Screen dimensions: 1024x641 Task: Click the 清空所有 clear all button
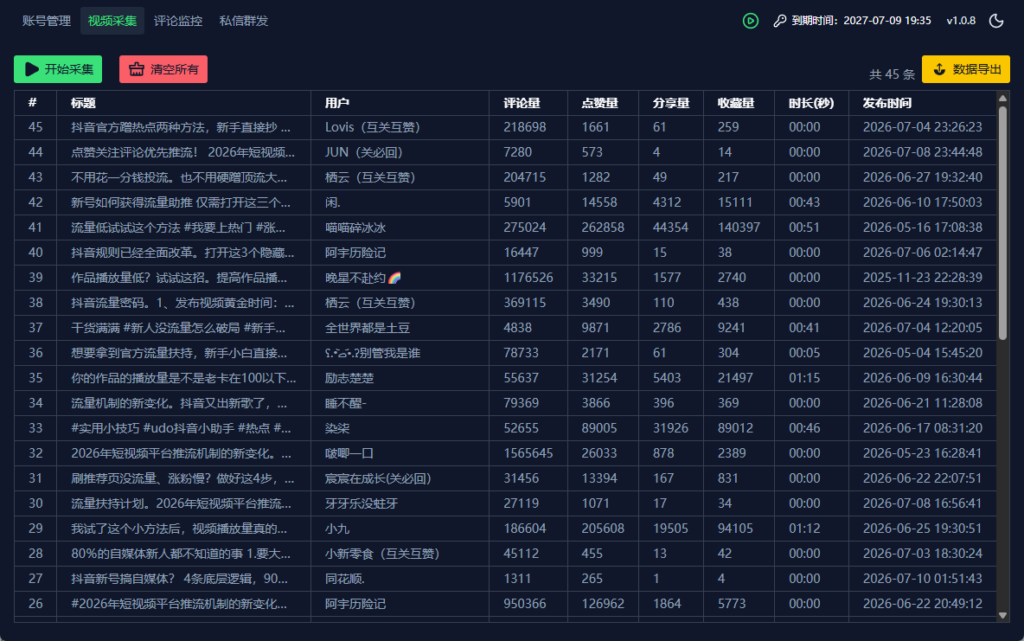point(163,69)
